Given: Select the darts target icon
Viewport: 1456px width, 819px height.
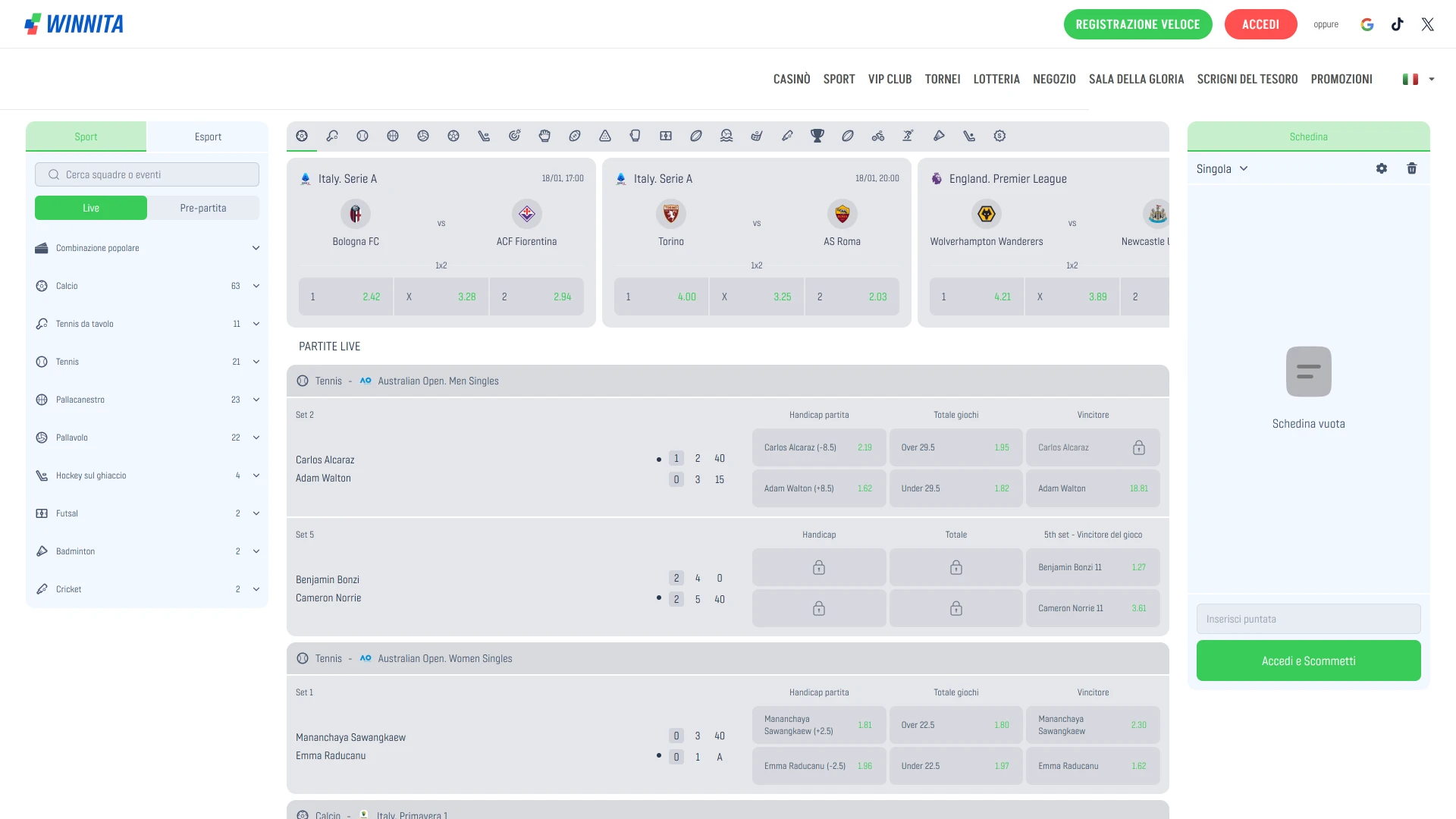Looking at the screenshot, I should coord(514,136).
